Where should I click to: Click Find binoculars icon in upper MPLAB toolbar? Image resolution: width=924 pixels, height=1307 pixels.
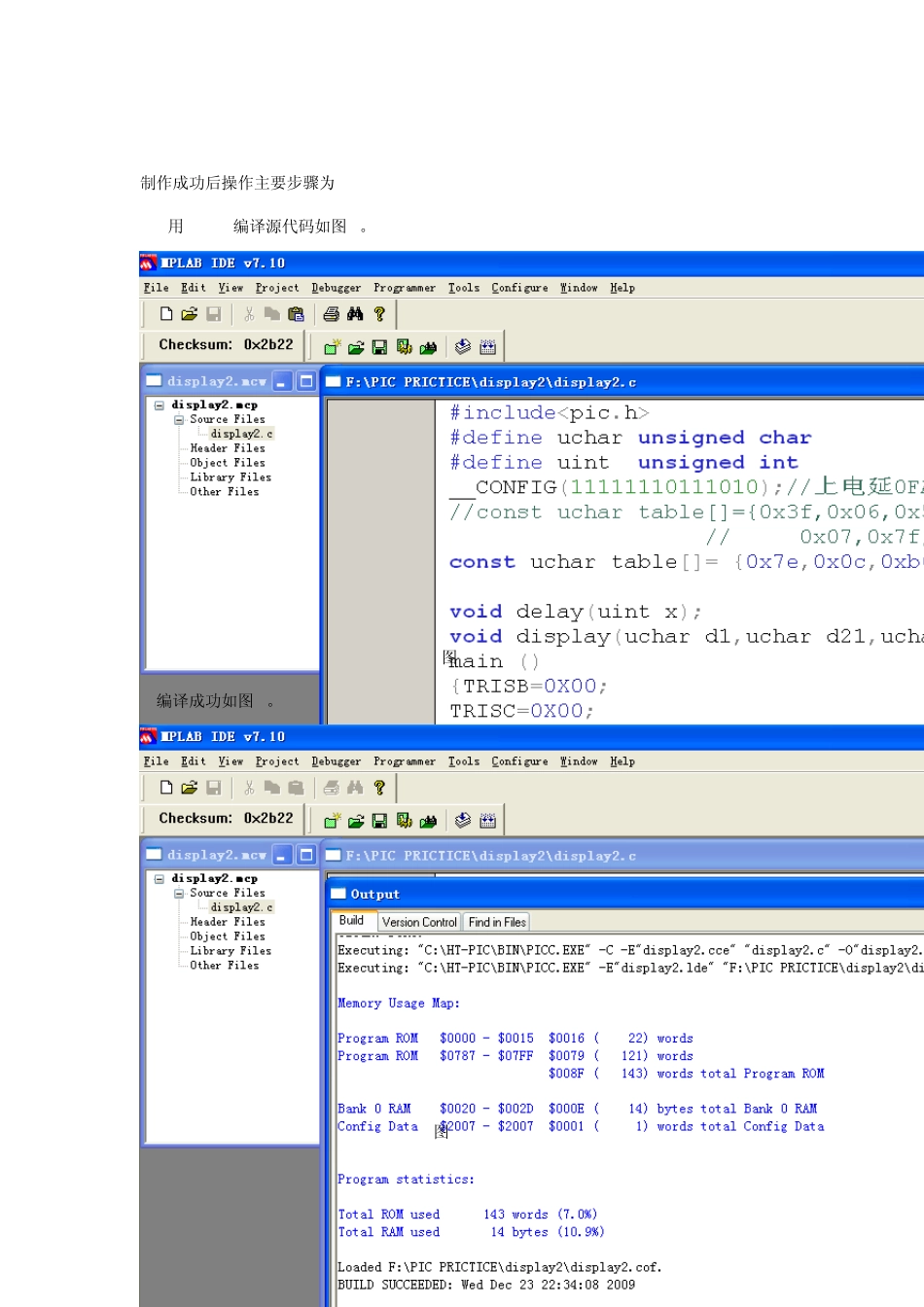tap(355, 314)
